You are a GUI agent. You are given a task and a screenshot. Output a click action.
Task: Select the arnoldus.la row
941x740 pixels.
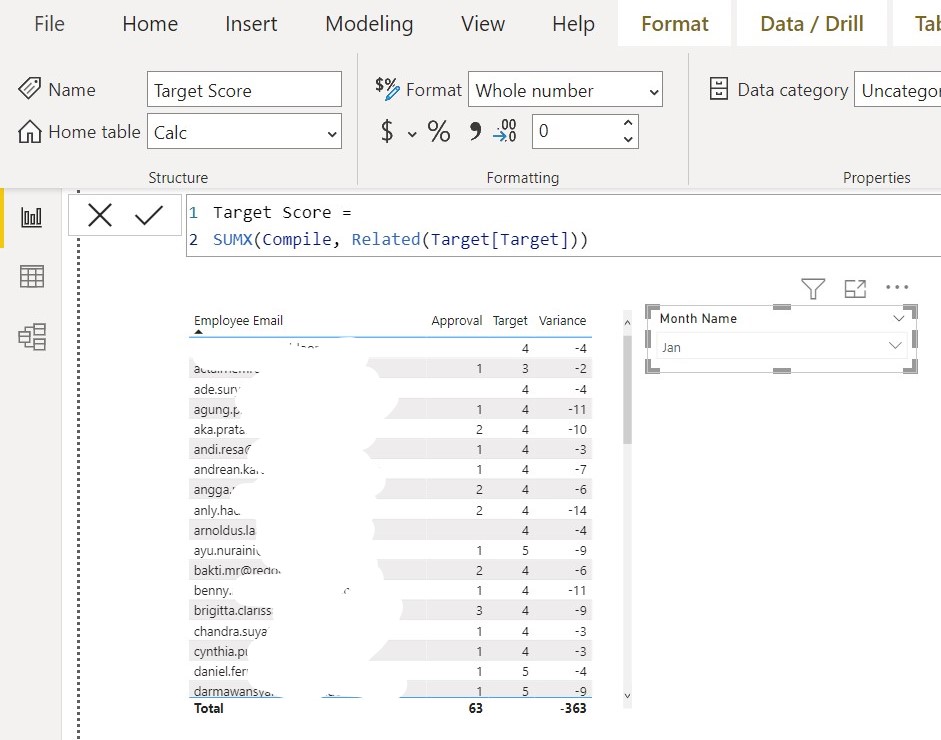pyautogui.click(x=390, y=530)
